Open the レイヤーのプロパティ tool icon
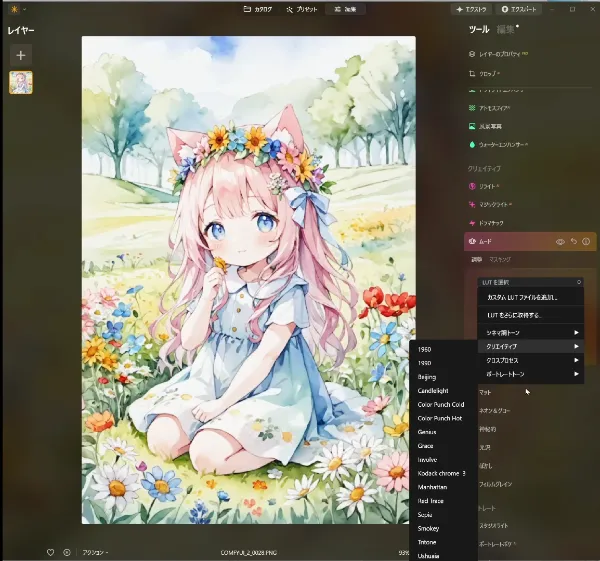The width and height of the screenshot is (600, 561). coord(472,54)
